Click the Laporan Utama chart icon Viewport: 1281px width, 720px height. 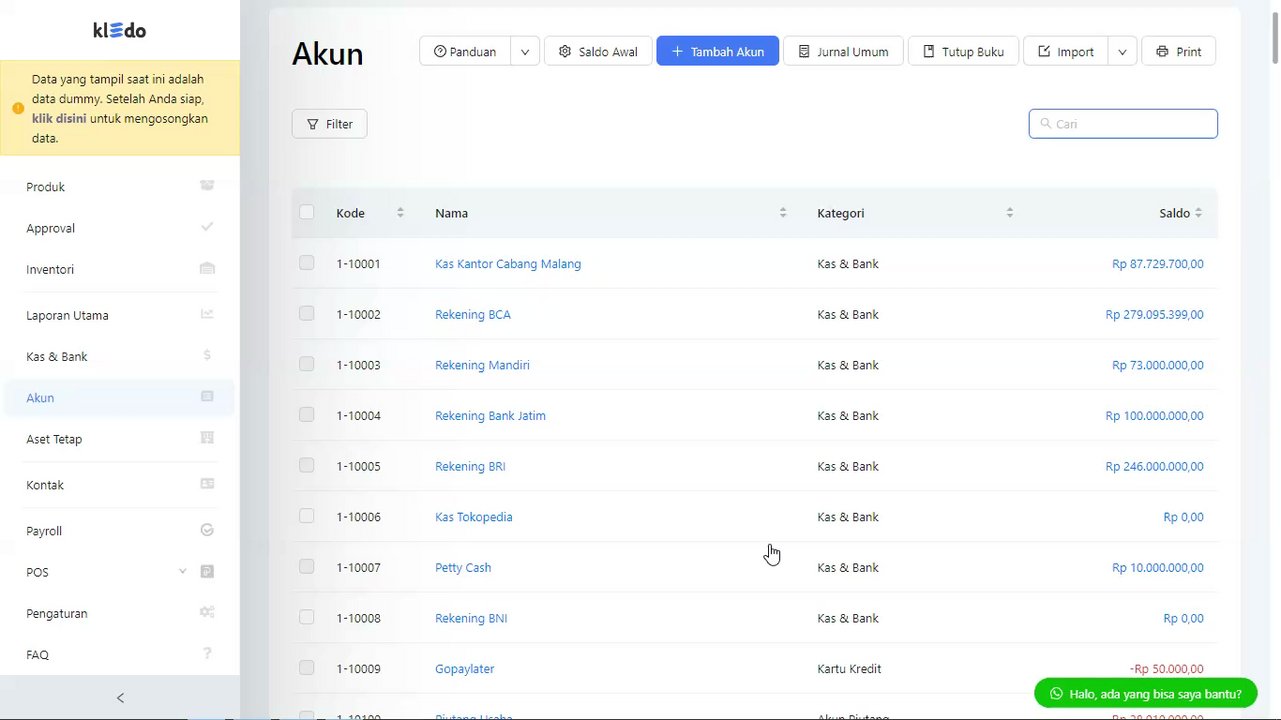[x=207, y=314]
